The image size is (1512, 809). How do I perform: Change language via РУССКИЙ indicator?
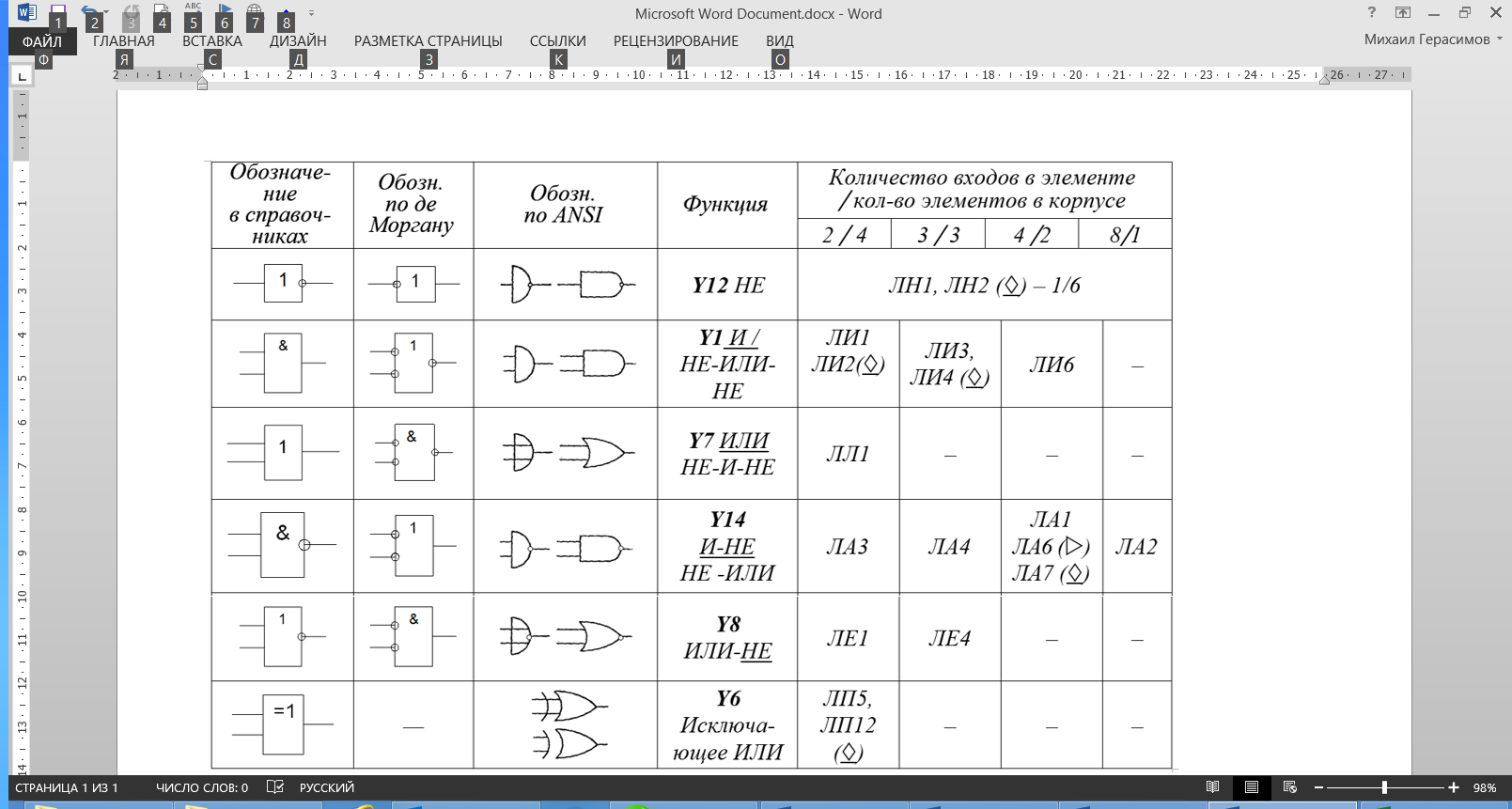click(x=326, y=787)
